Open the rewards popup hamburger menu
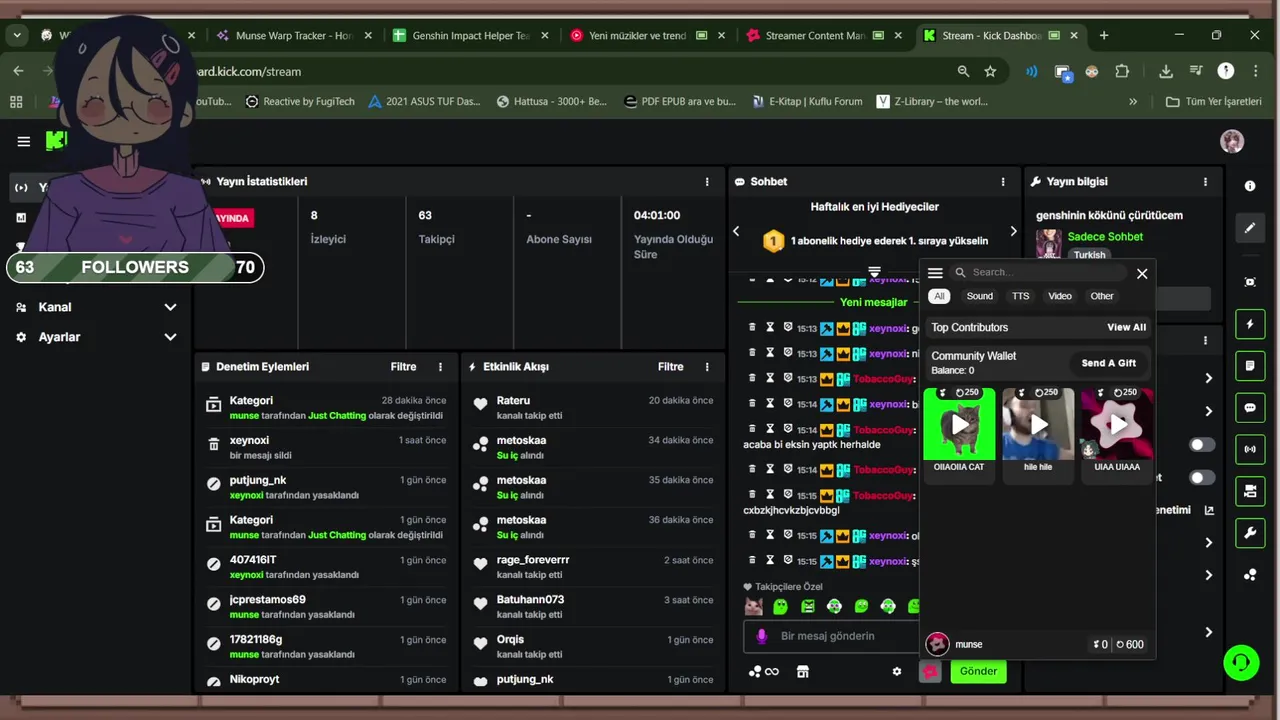This screenshot has width=1280, height=720. (x=935, y=273)
